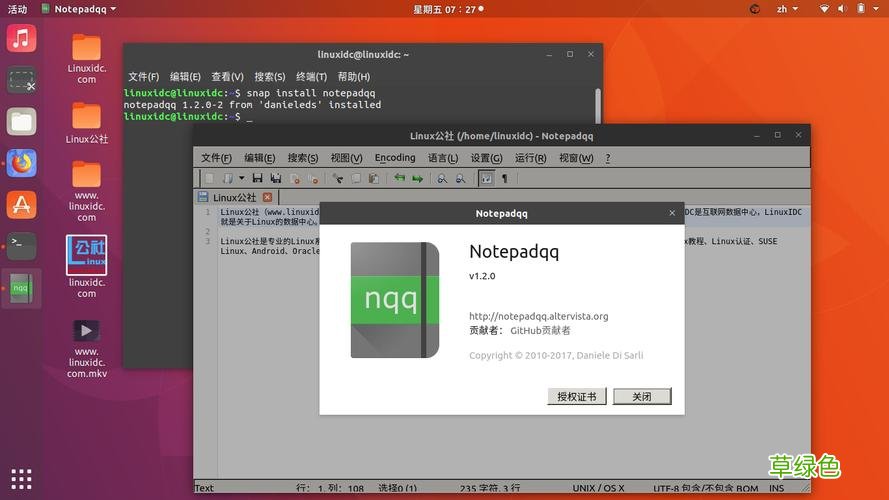Viewport: 889px width, 500px height.
Task: Click the Save icon in Notepadqq toolbar
Action: [257, 179]
